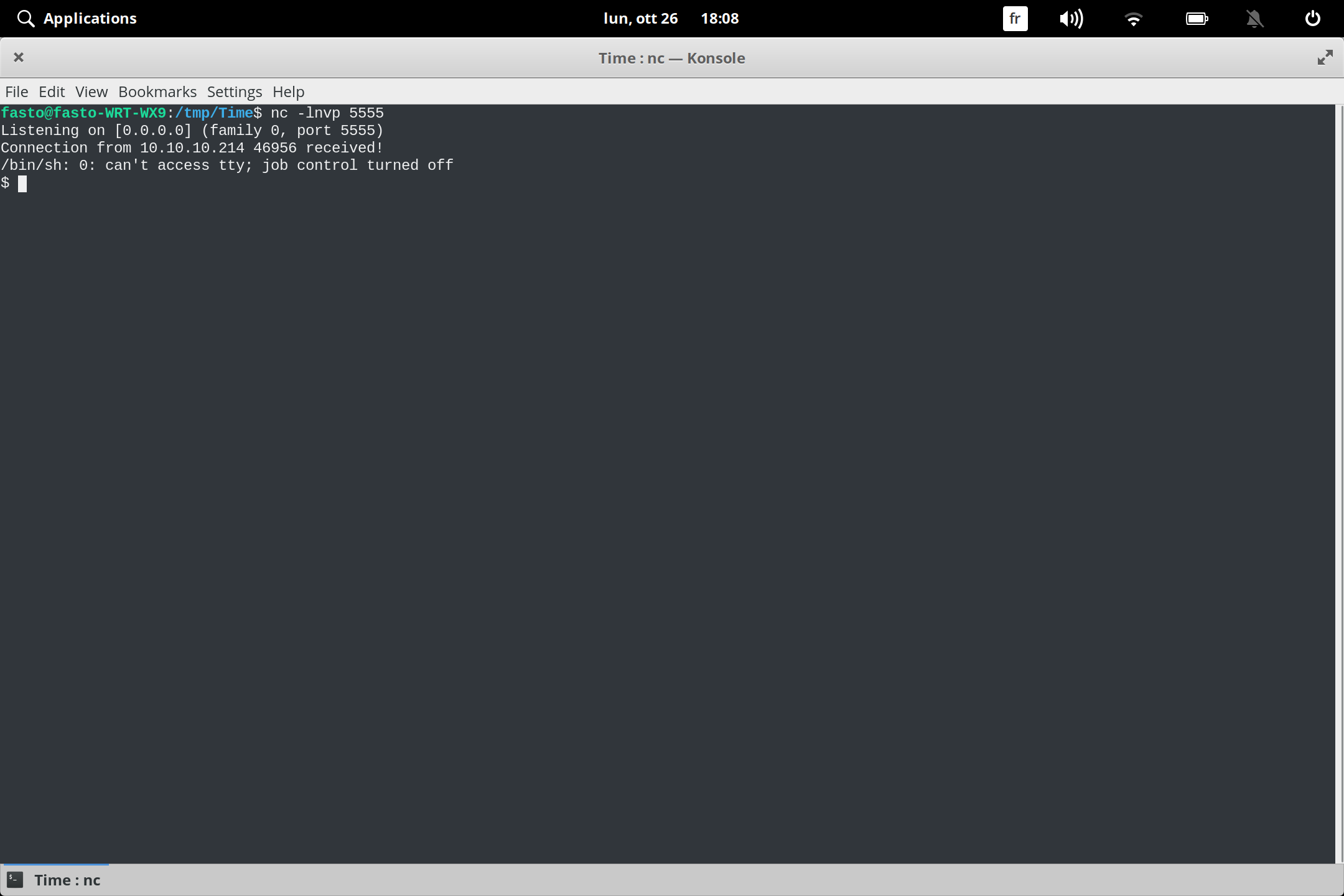
Task: Toggle notifications using the bell indicator
Action: [x=1255, y=18]
